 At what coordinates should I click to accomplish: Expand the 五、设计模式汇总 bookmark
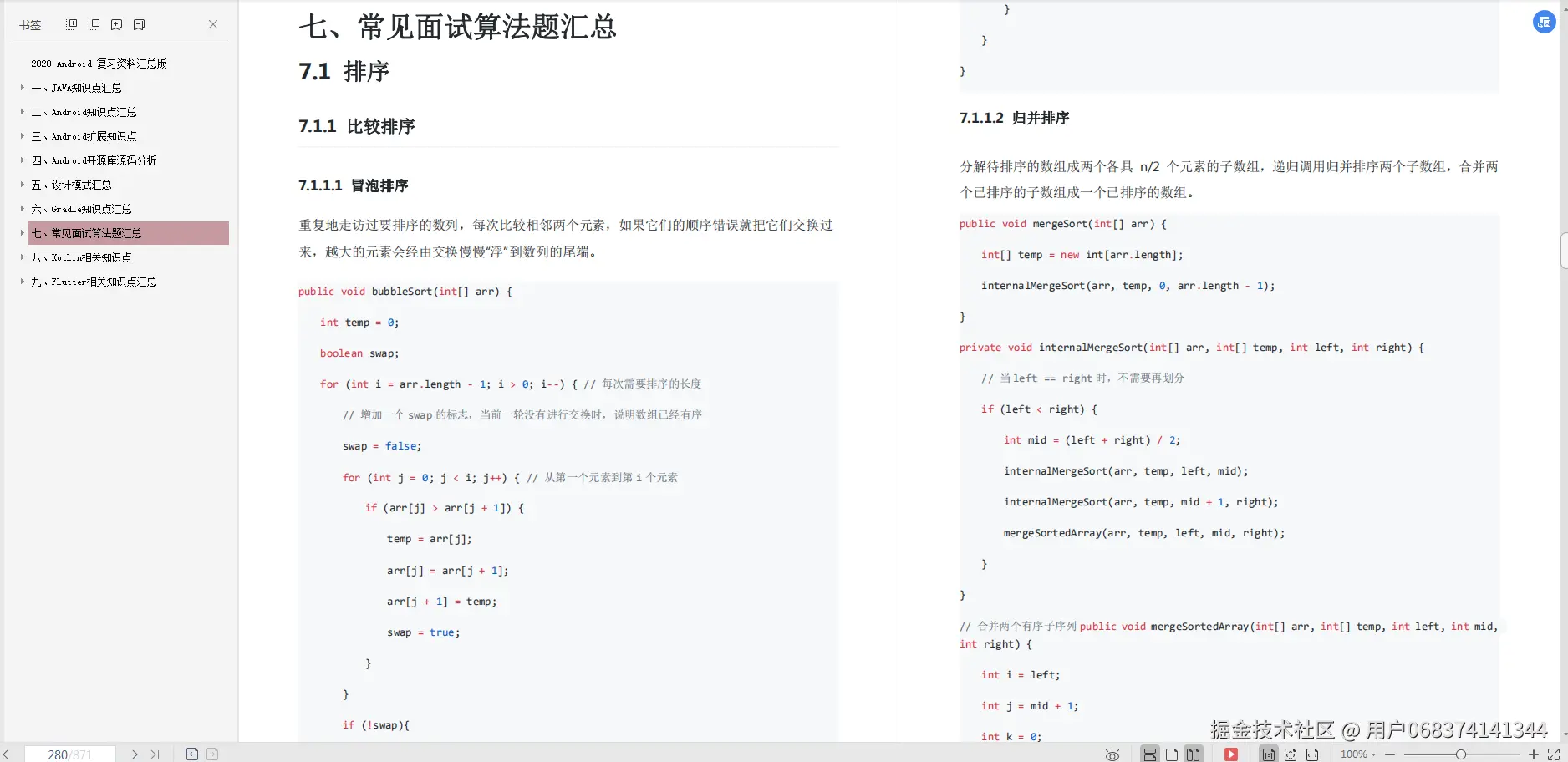pos(23,185)
